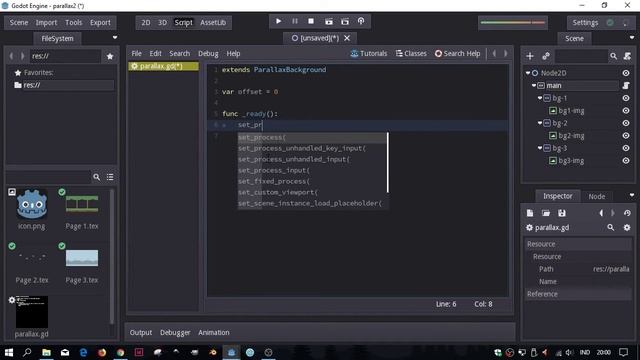Toggle FileSystem list view mode
The height and width of the screenshot is (360, 640).
pyautogui.click(x=110, y=177)
